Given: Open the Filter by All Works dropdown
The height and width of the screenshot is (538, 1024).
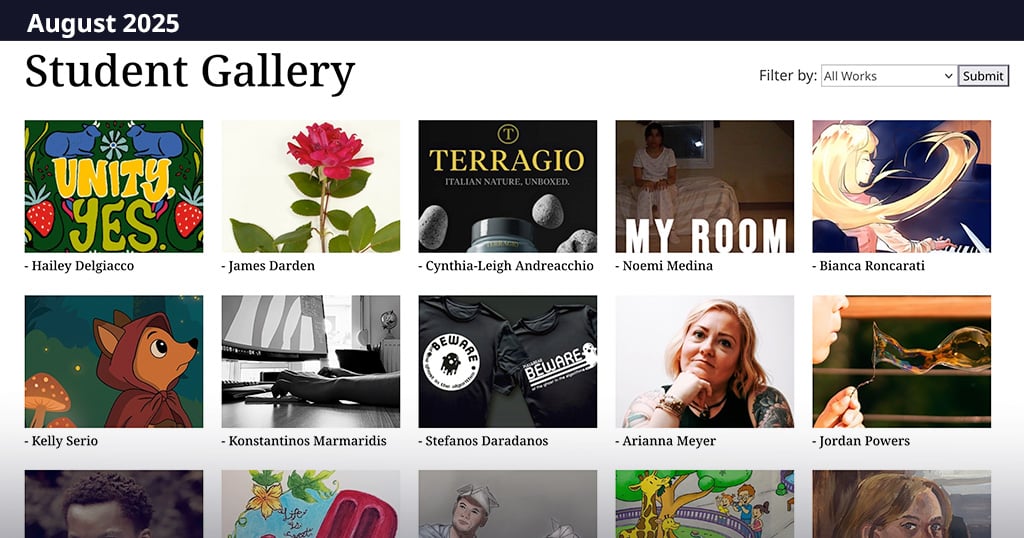Looking at the screenshot, I should (889, 76).
